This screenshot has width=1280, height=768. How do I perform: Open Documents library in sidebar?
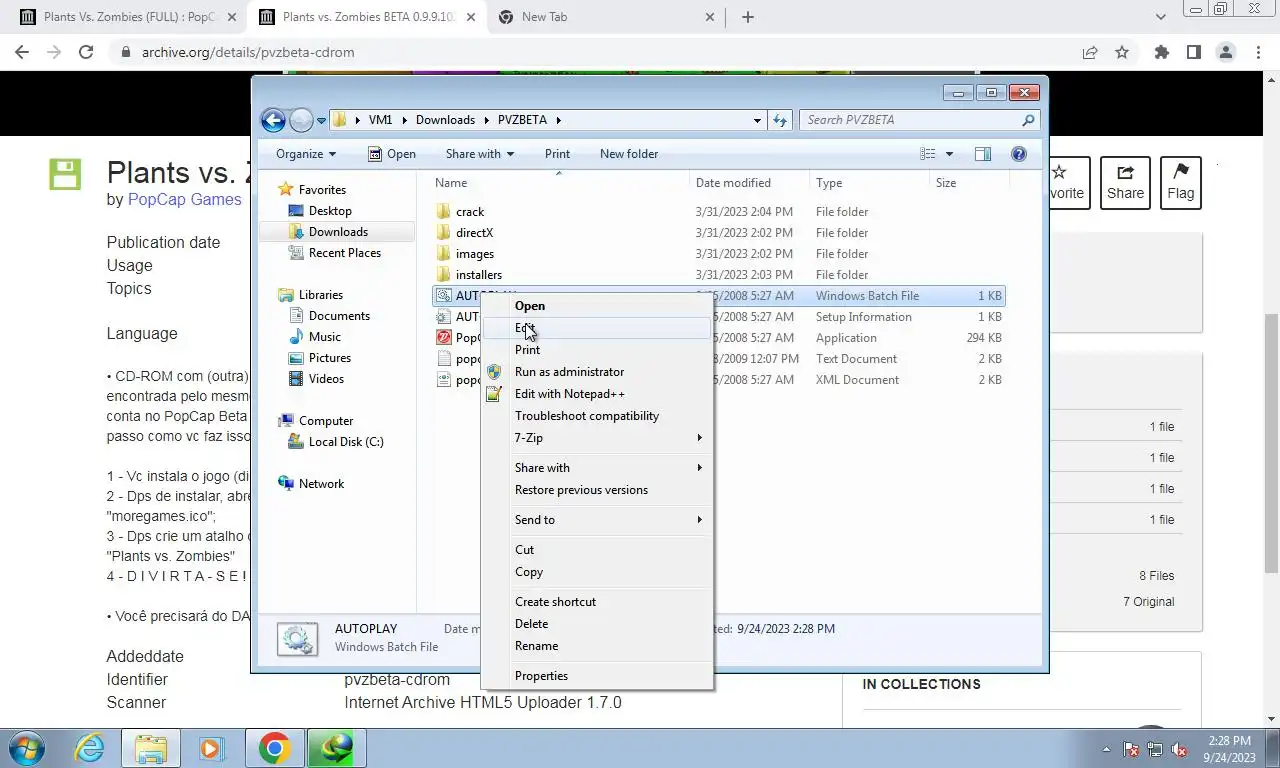click(339, 316)
